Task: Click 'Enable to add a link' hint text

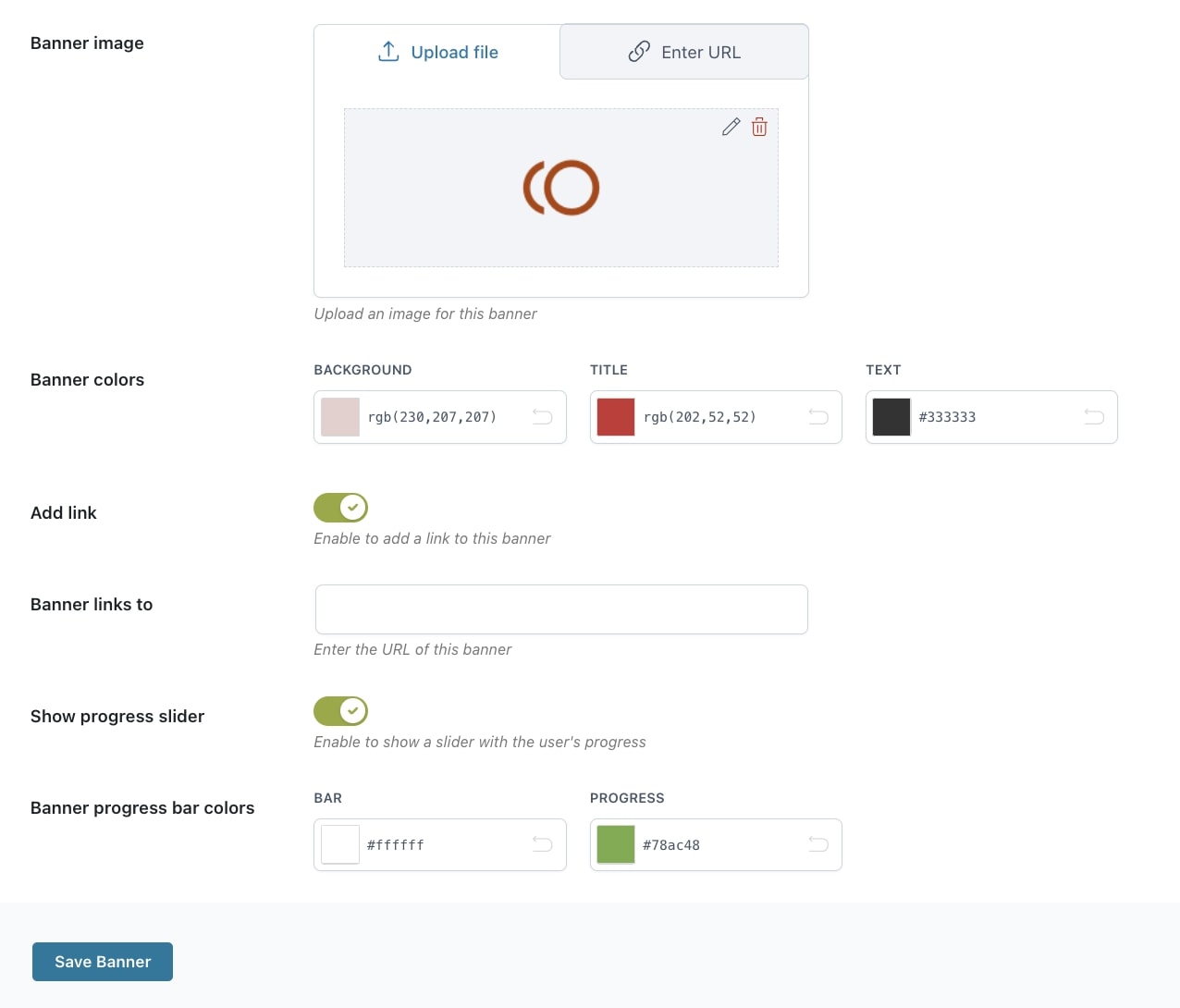Action: click(x=432, y=538)
